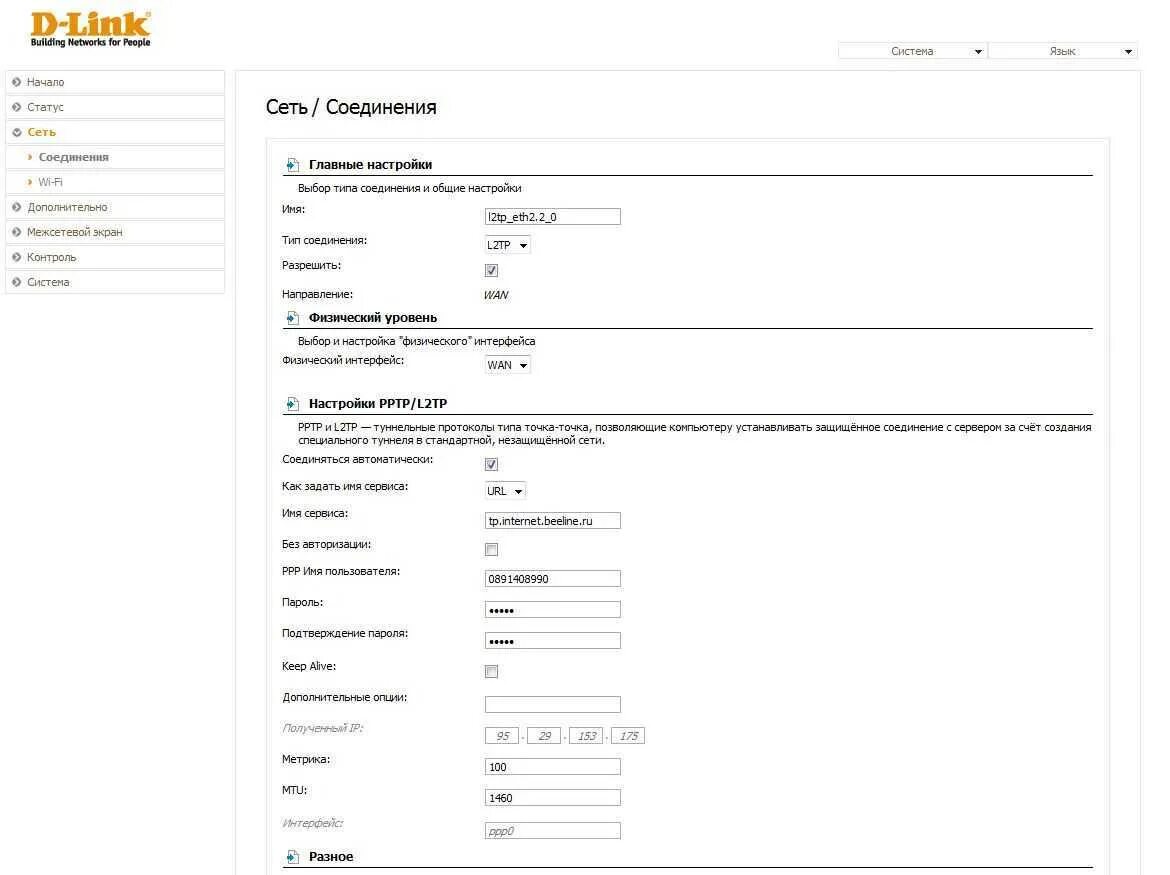Click the bullet icon beside Система in sidebar

point(16,282)
